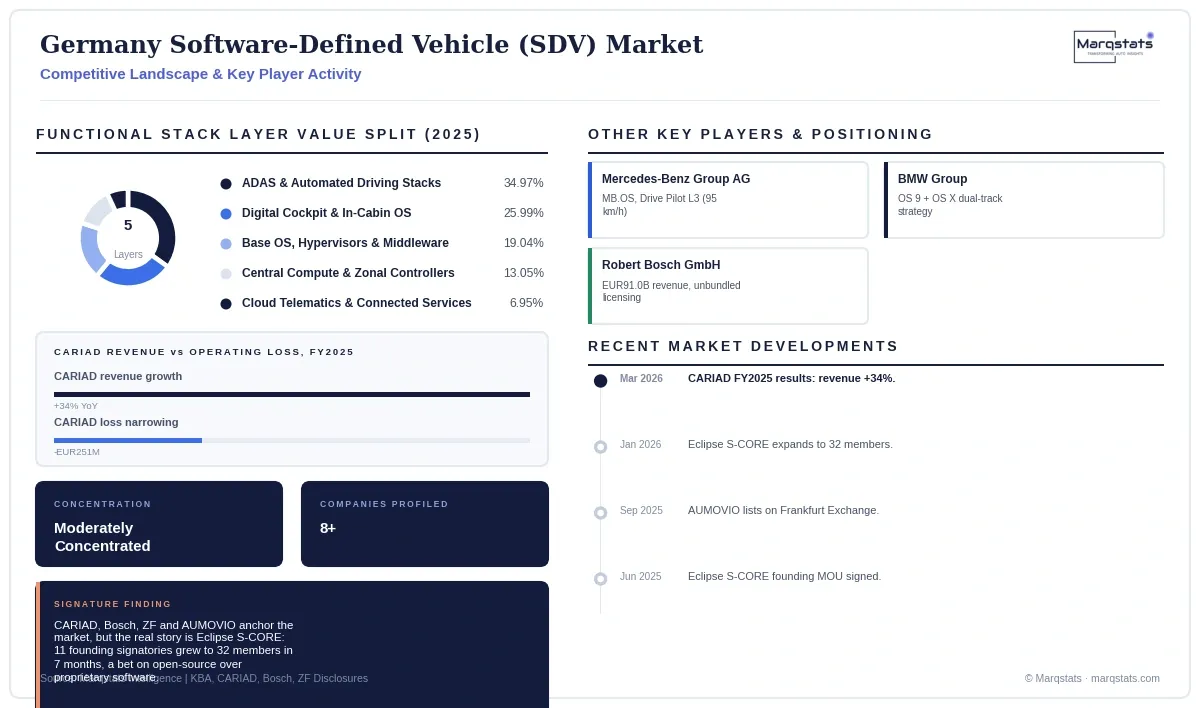
Task: Open the Robert Bosch GmbH card
Action: pyautogui.click(x=728, y=286)
